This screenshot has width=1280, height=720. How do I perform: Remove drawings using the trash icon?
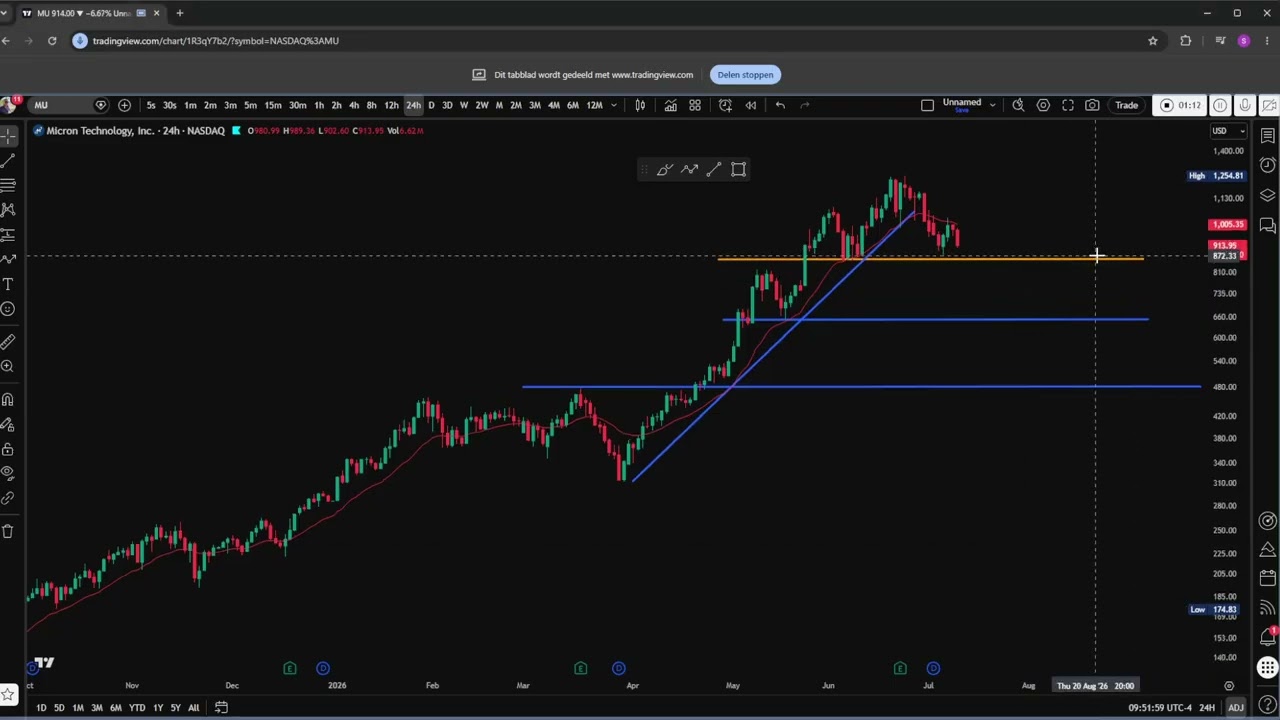pyautogui.click(x=8, y=531)
